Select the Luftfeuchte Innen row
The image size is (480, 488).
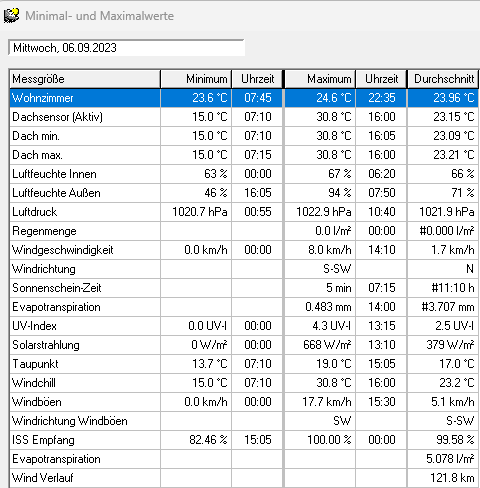coord(244,174)
